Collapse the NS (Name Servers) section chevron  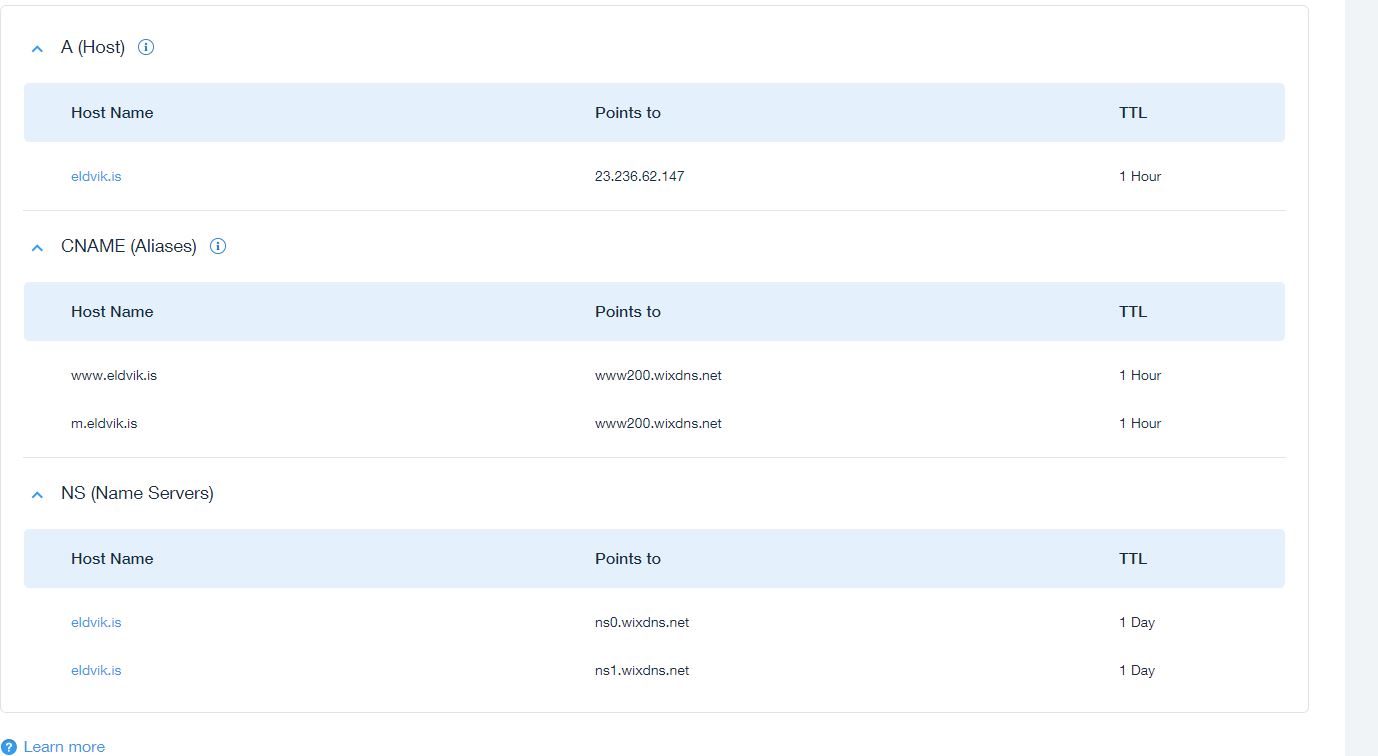pyautogui.click(x=38, y=494)
